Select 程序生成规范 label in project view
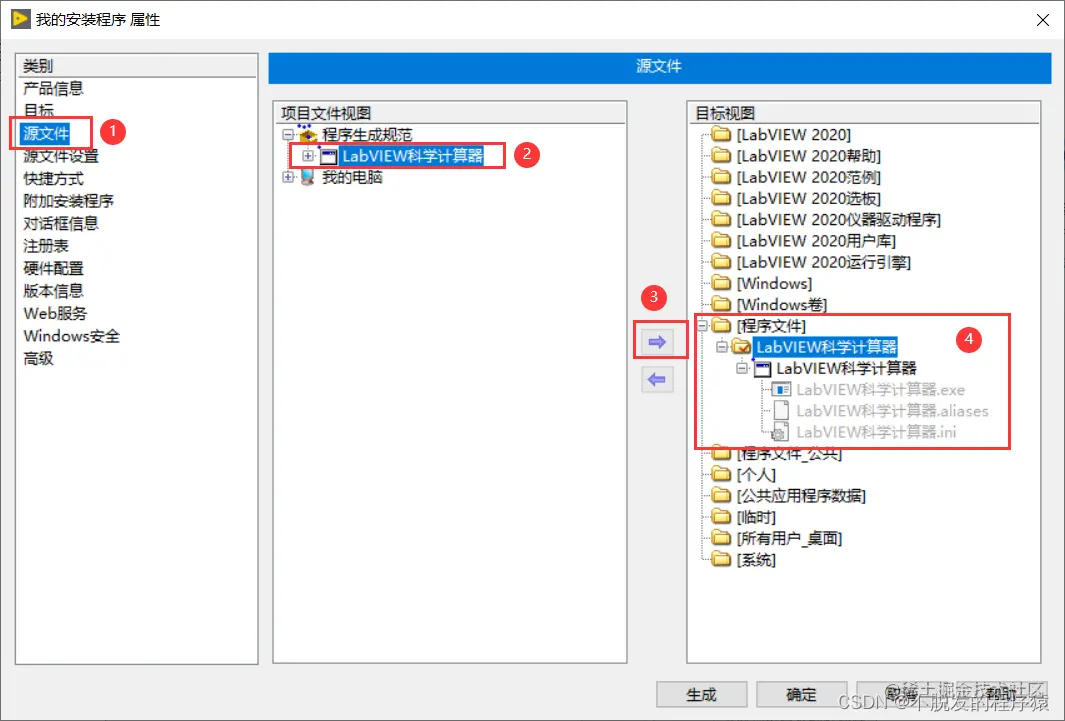Screen dimensions: 1065x721 click(x=367, y=134)
